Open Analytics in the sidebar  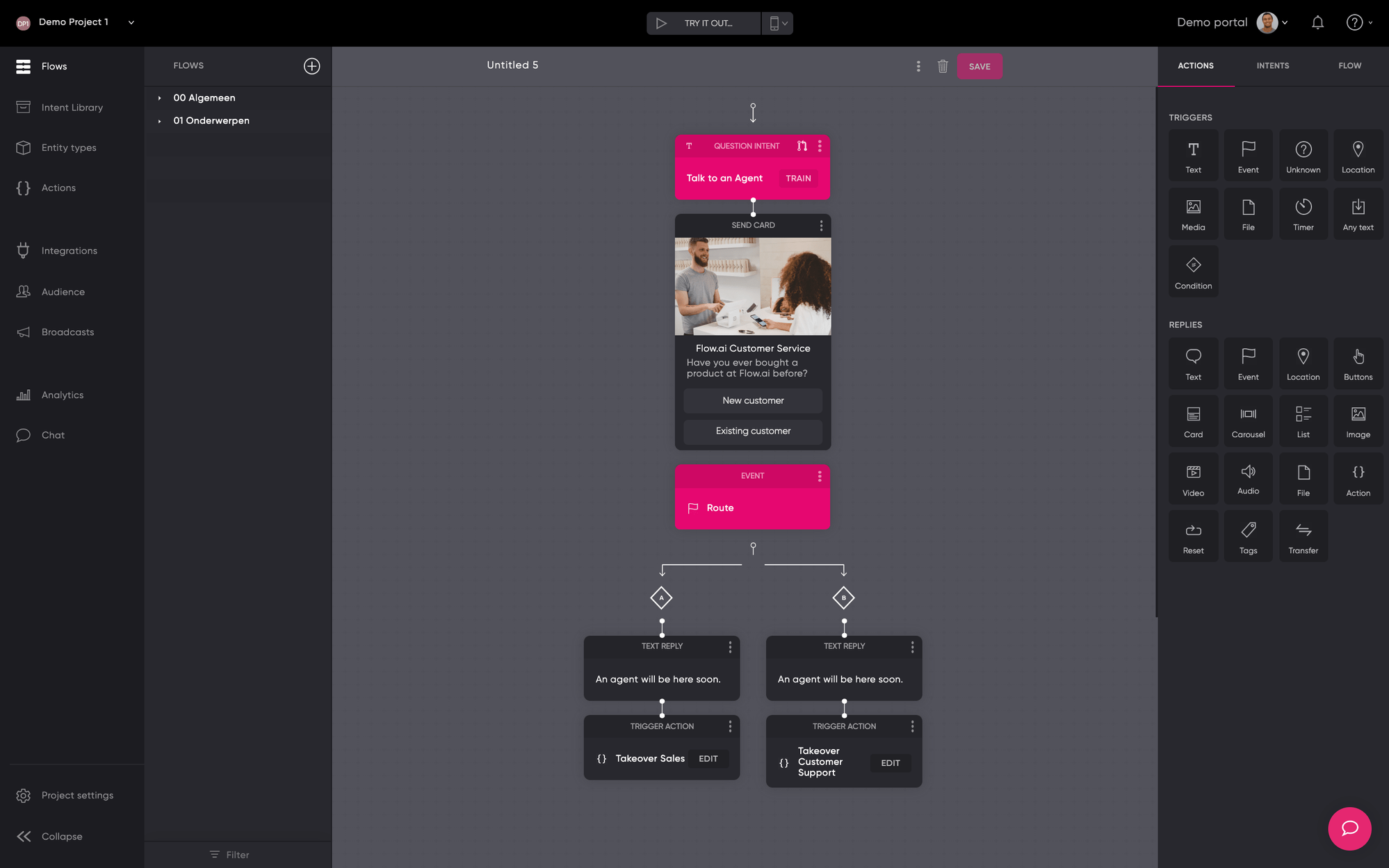pyautogui.click(x=62, y=395)
